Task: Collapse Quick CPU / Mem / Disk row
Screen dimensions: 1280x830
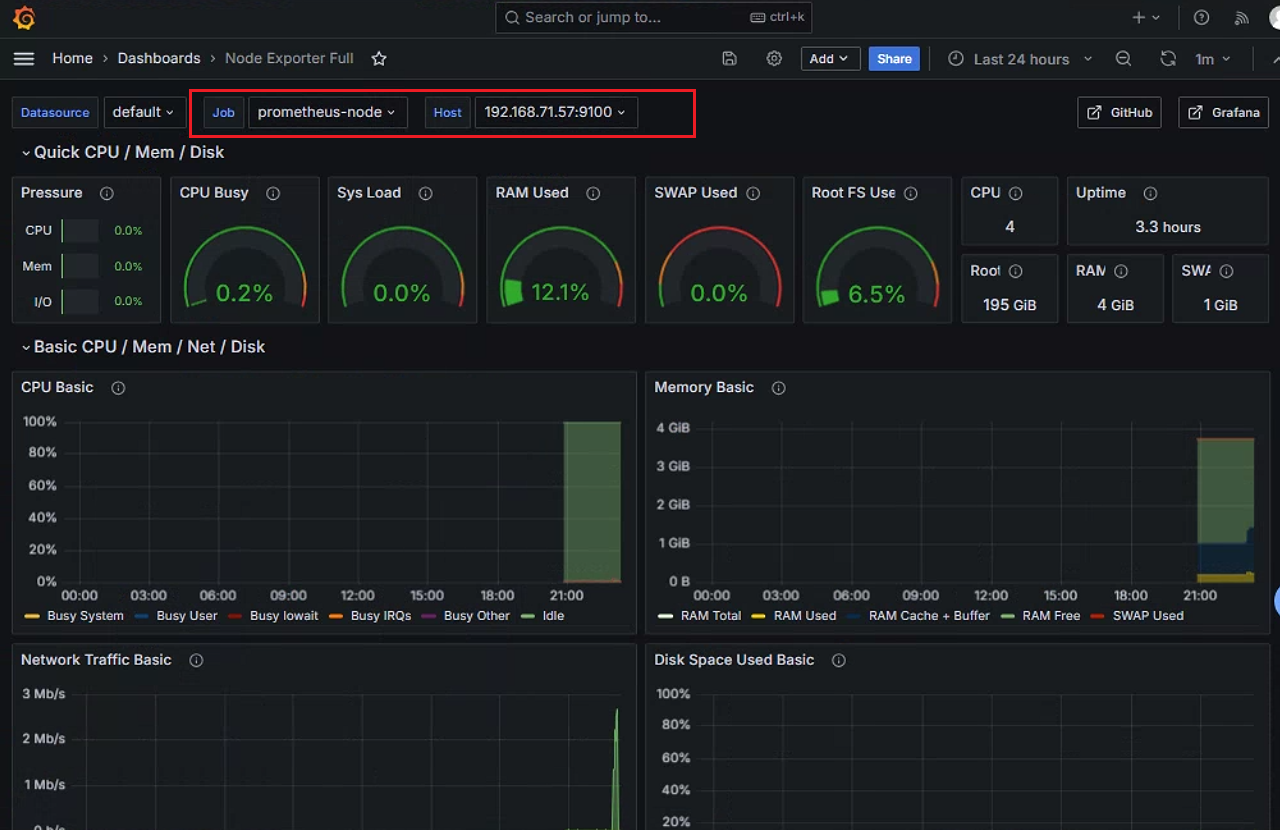Action: 123,152
